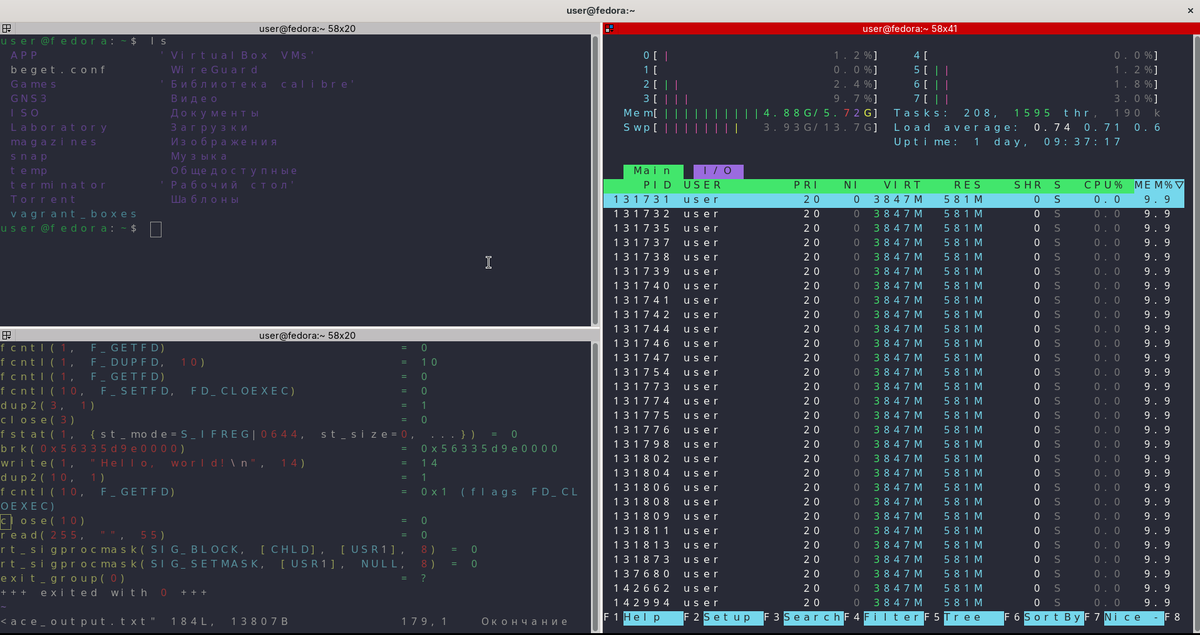Click the CPU 0 usage meter in htop
The height and width of the screenshot is (635, 1200).
point(760,56)
